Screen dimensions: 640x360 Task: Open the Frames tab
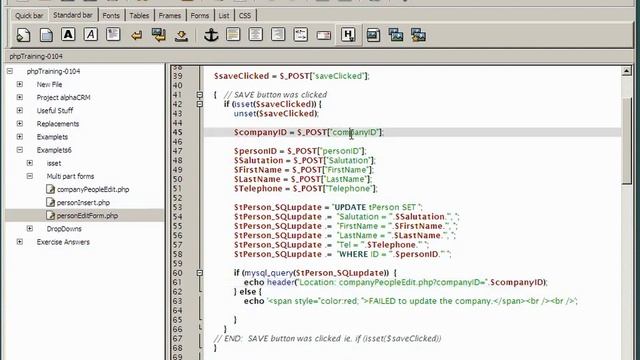click(170, 16)
